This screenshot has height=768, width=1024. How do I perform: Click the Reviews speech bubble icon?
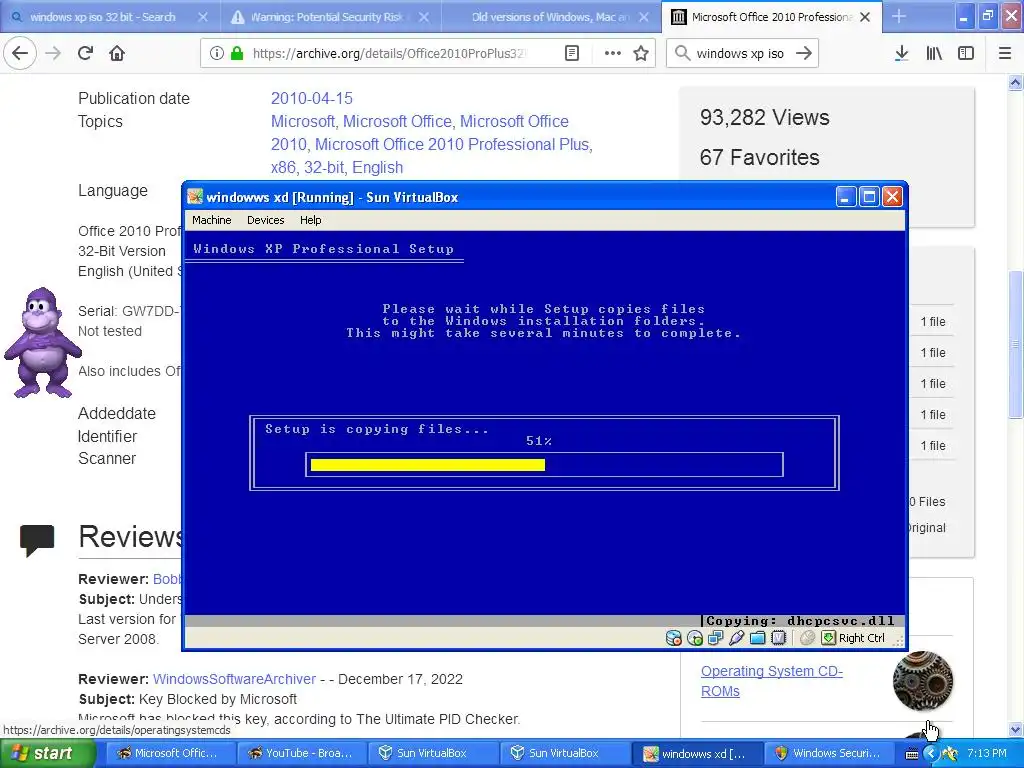[x=37, y=541]
